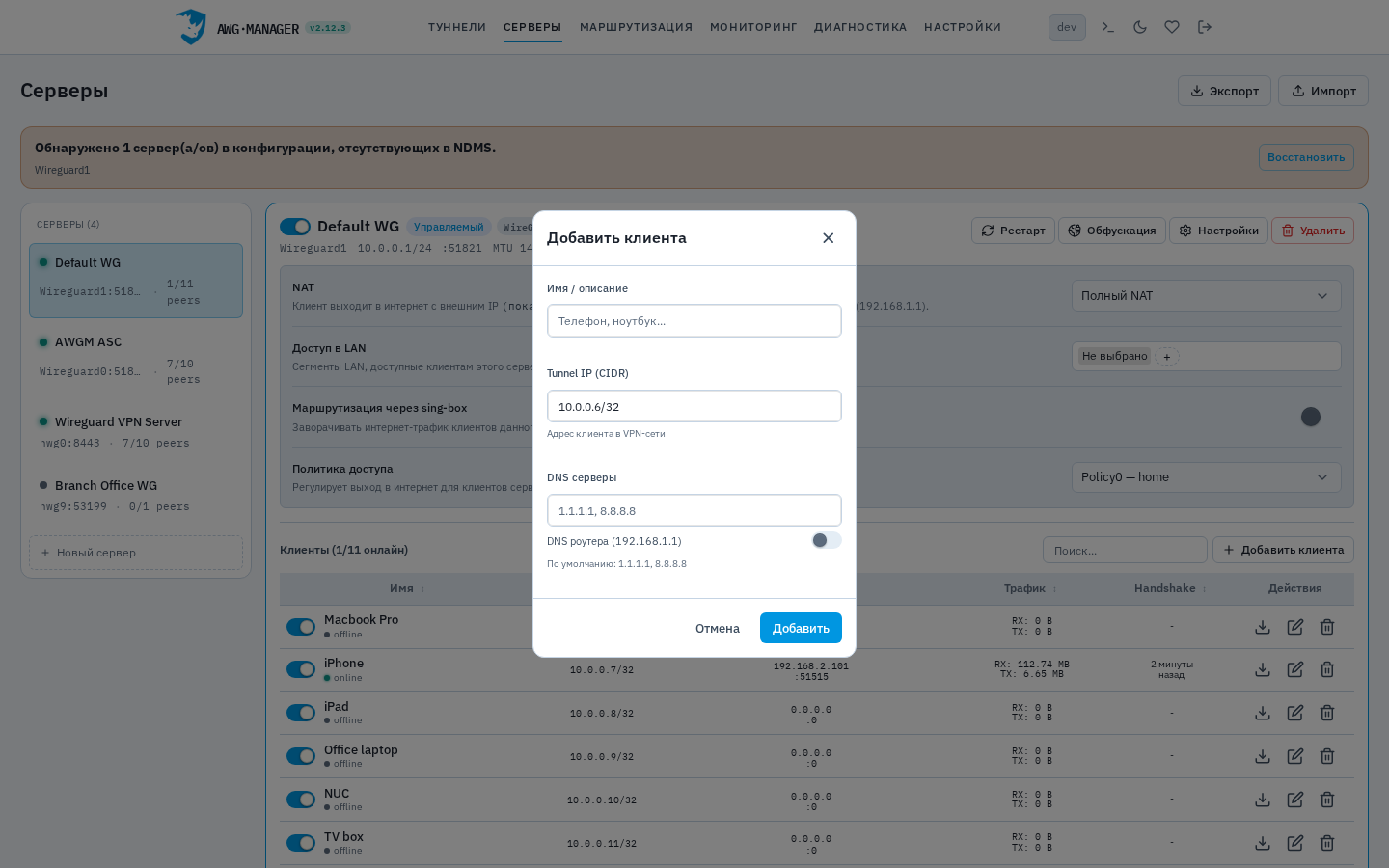
Task: Toggle sing-box routing switch
Action: 1310,417
